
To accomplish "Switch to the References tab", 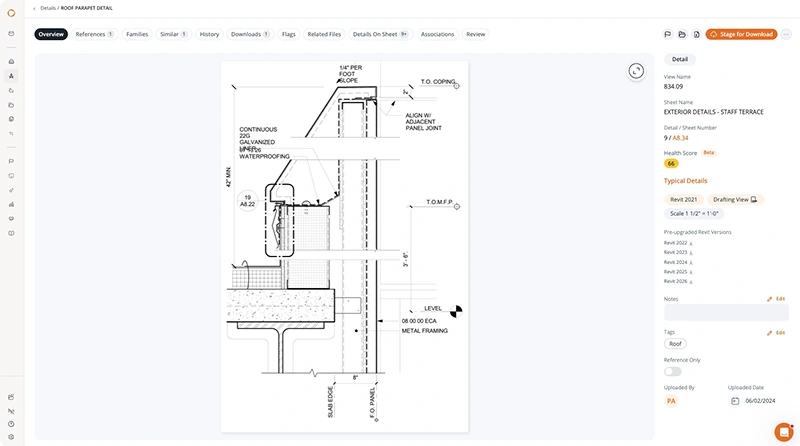I will [x=94, y=34].
